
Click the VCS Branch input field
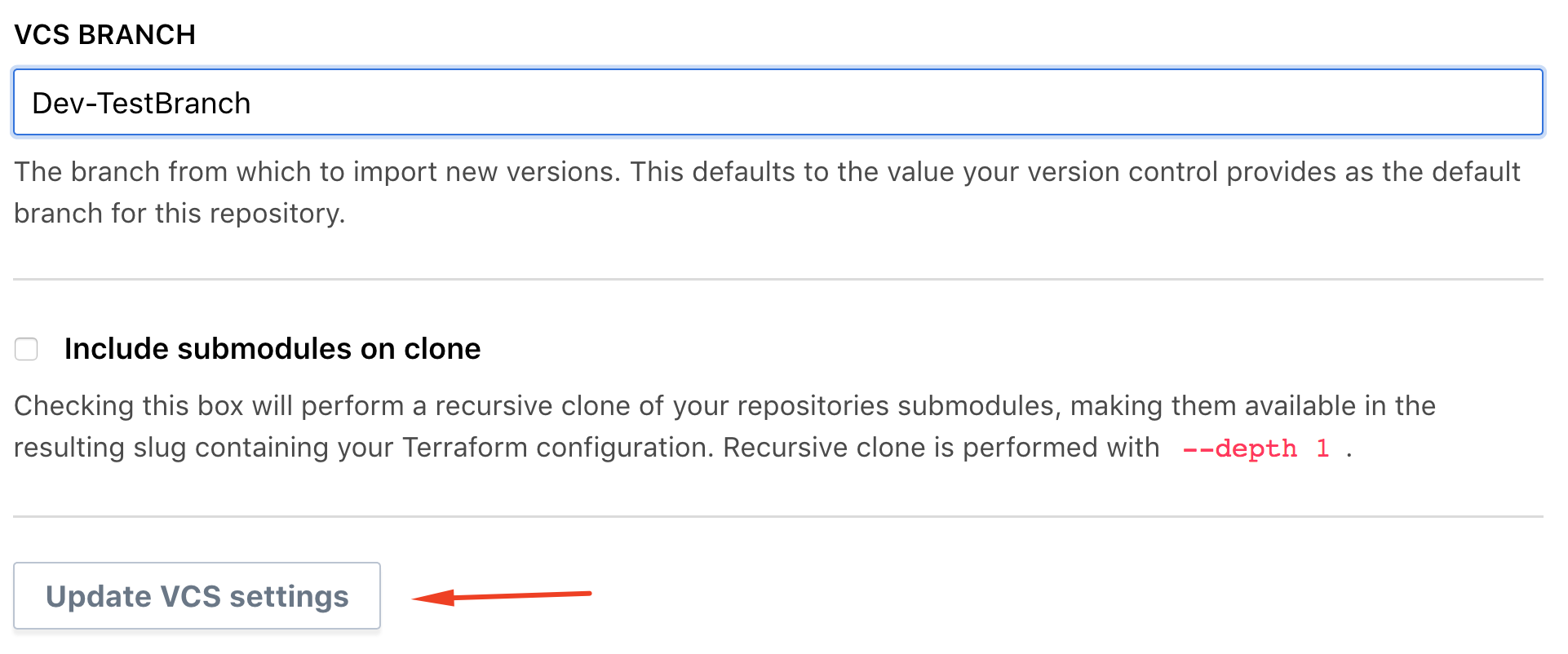pyautogui.click(x=777, y=103)
